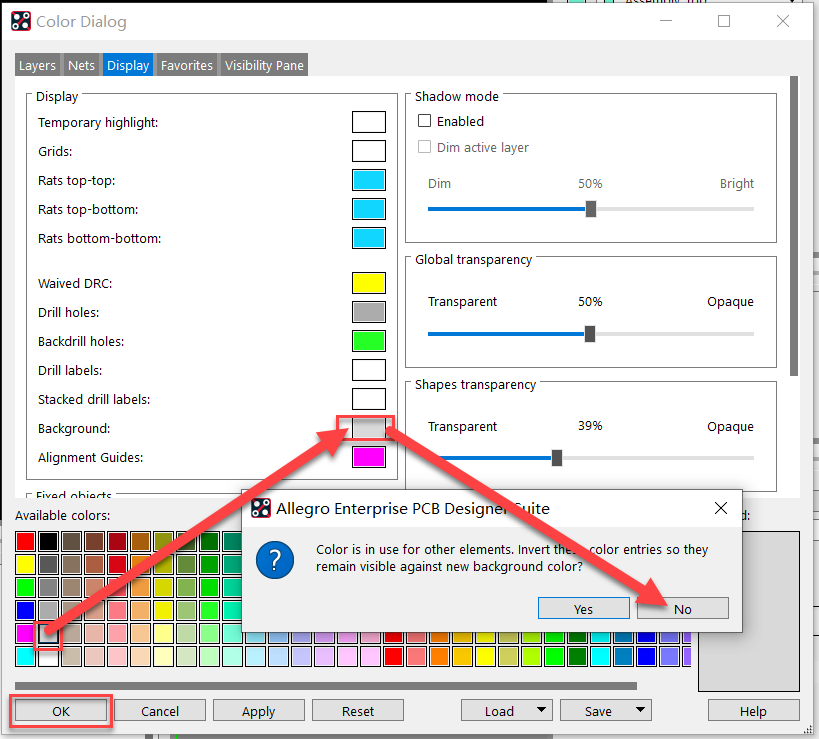Click the Shapes transparency slider handle
Image resolution: width=819 pixels, height=739 pixels.
point(557,458)
